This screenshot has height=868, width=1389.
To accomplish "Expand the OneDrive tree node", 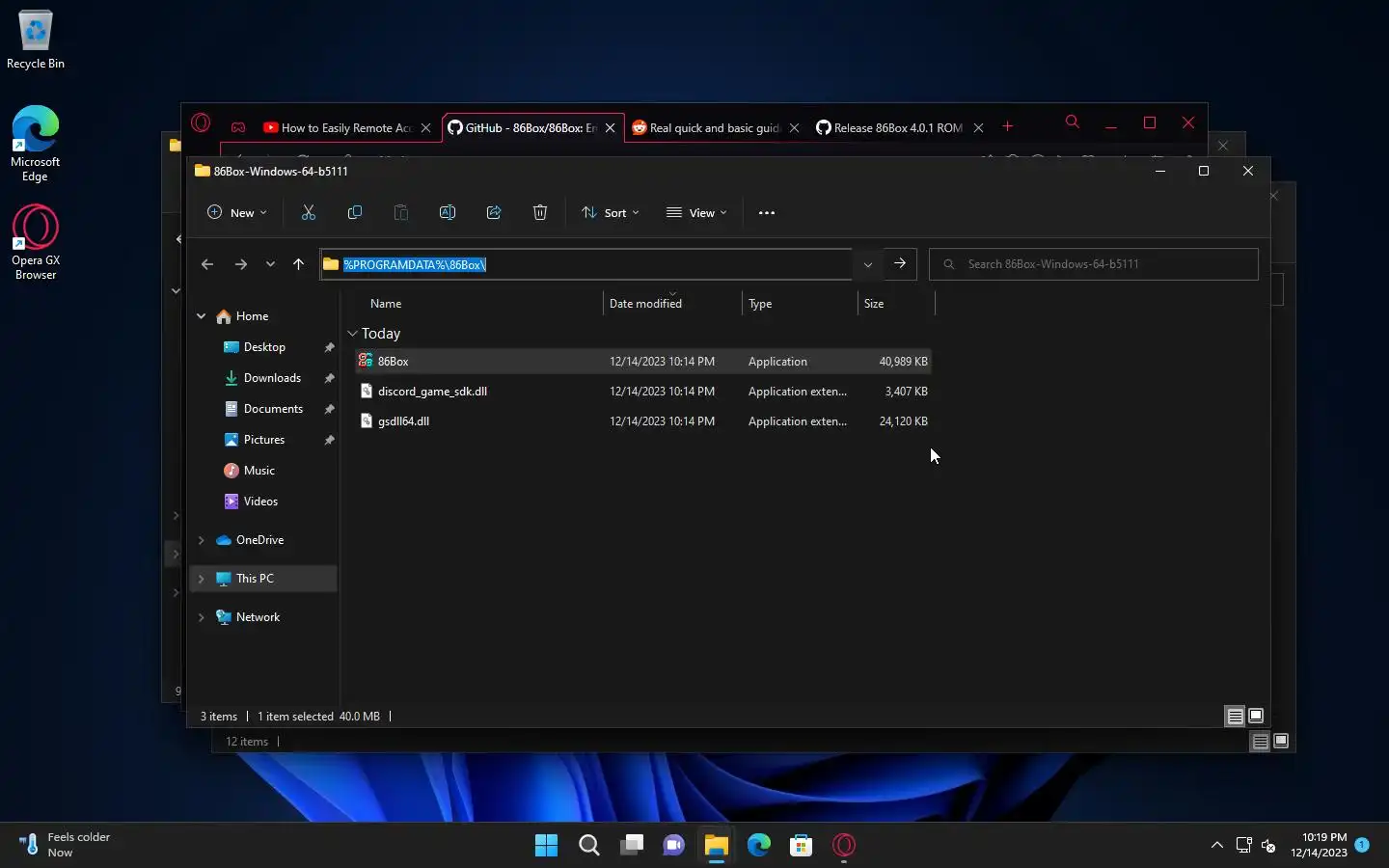I will coord(202,540).
